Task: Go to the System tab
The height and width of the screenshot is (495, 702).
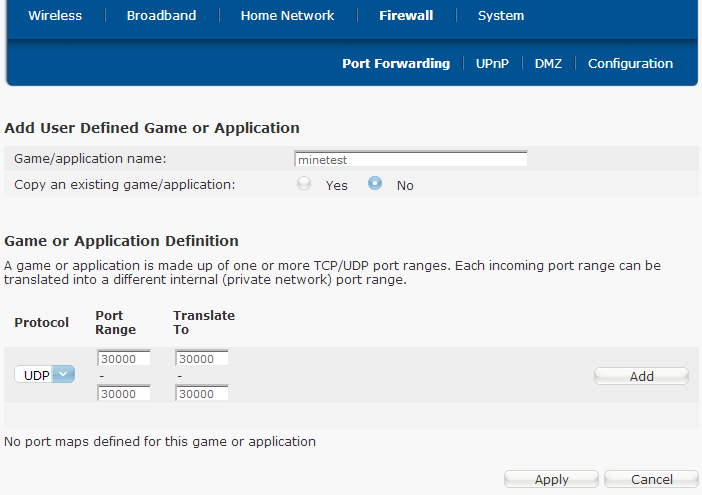Action: pos(500,16)
